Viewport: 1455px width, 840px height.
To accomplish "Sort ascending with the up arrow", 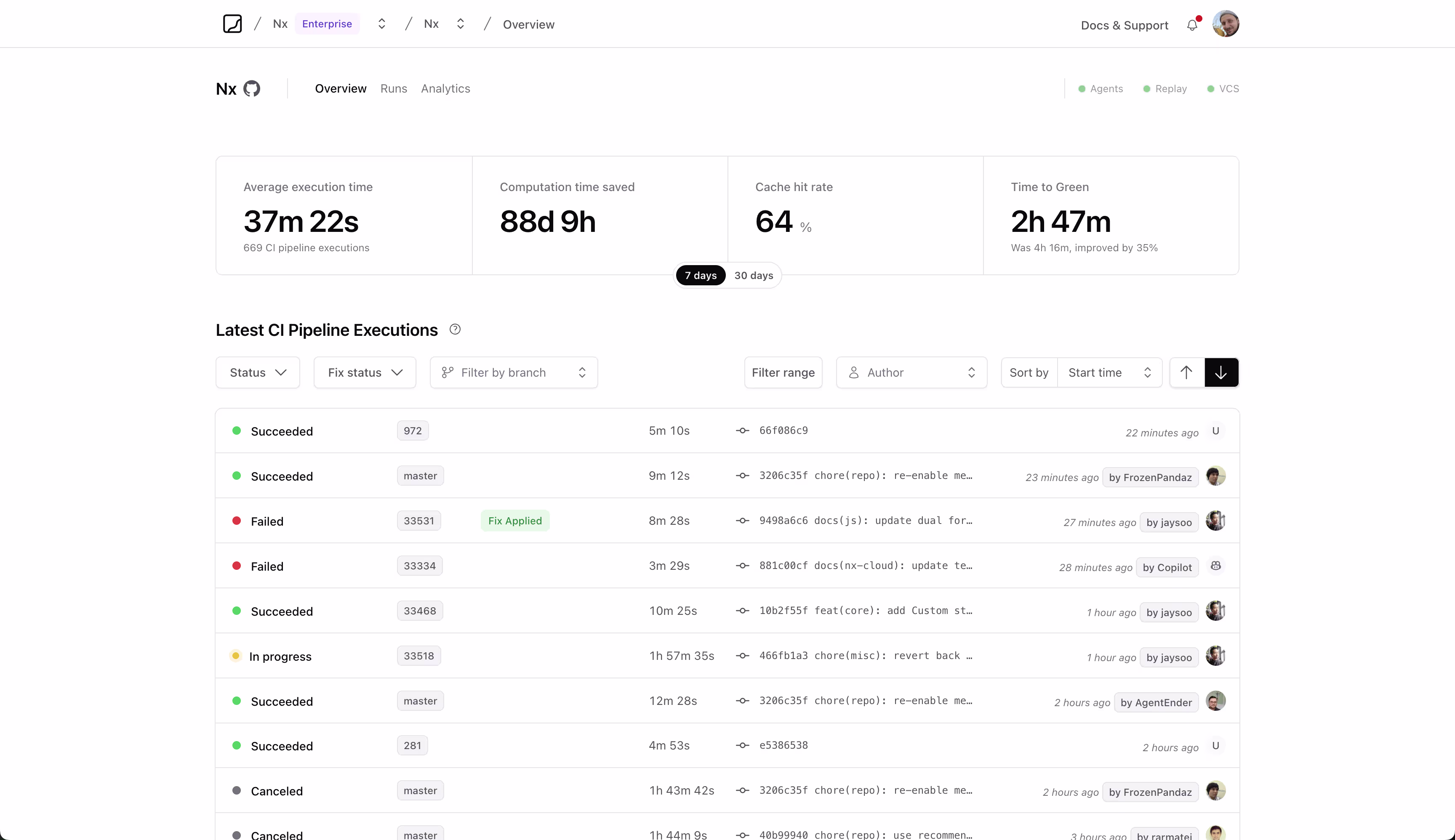I will 1187,372.
